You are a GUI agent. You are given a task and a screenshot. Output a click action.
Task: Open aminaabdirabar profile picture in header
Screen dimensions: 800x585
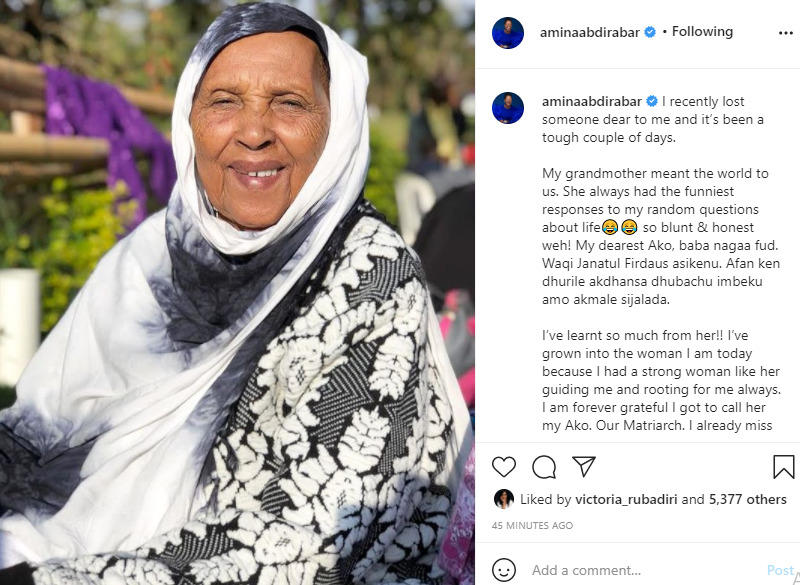tap(508, 33)
